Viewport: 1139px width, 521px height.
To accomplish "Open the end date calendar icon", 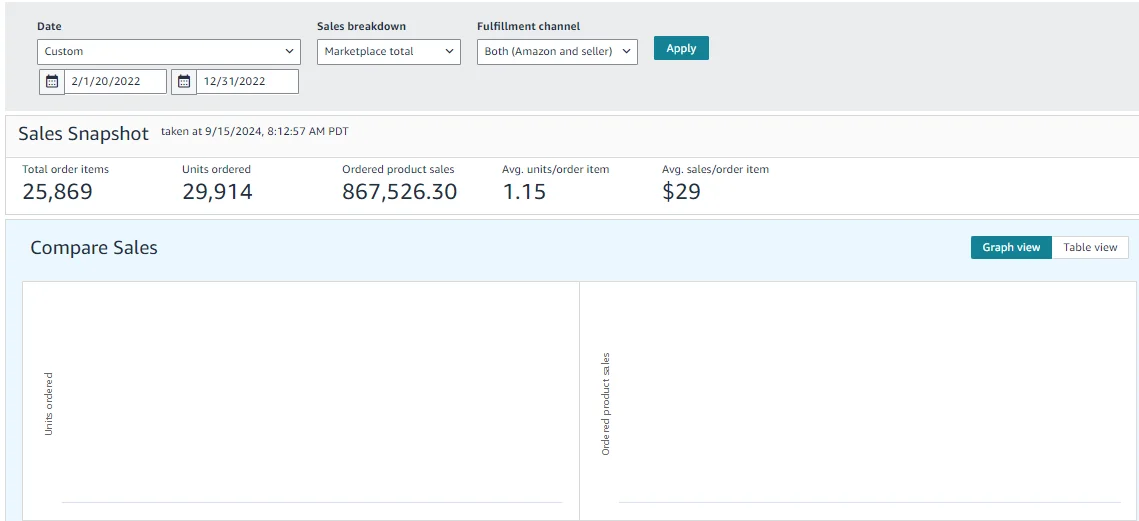I will click(184, 82).
